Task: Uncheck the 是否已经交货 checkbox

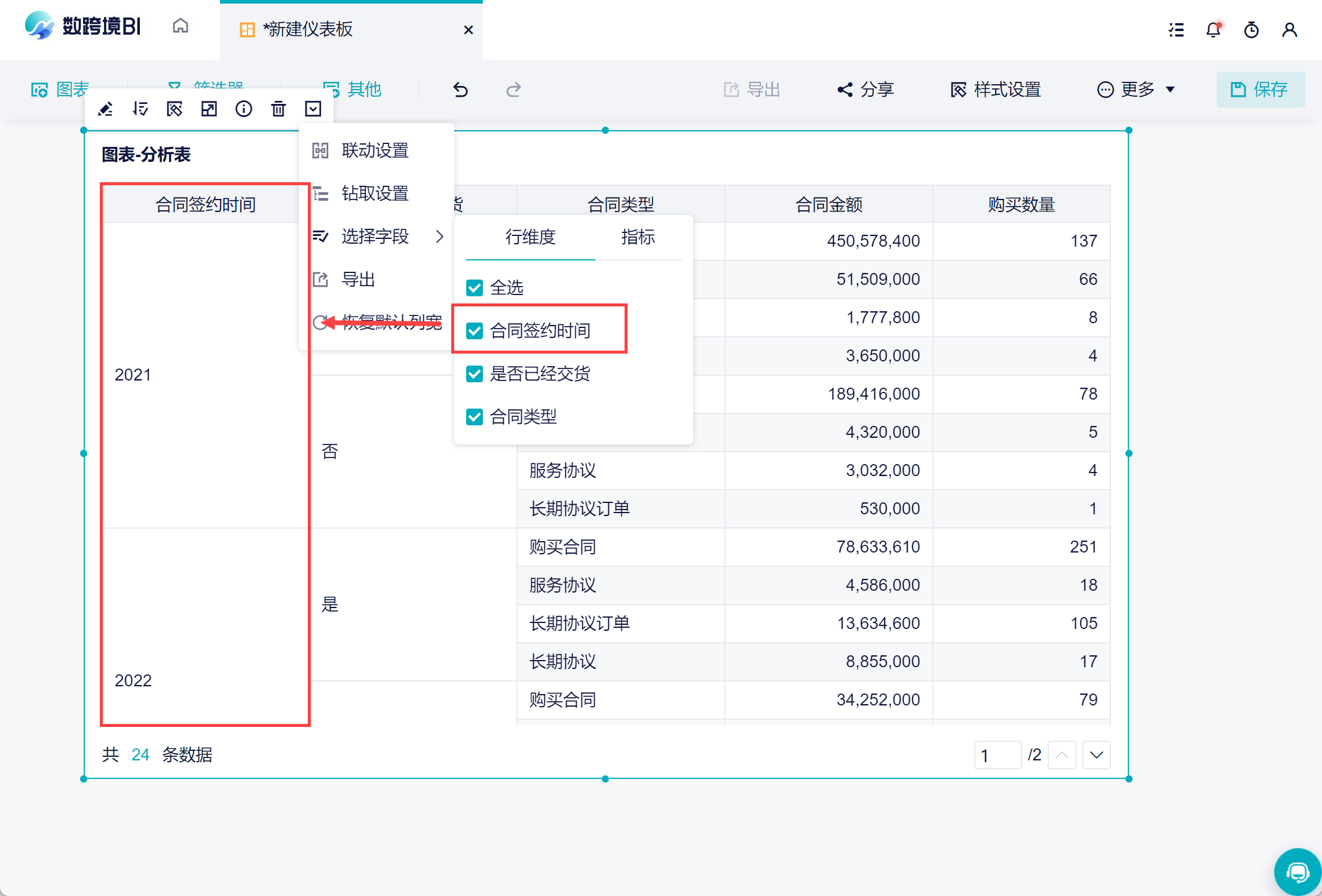Action: coord(475,374)
